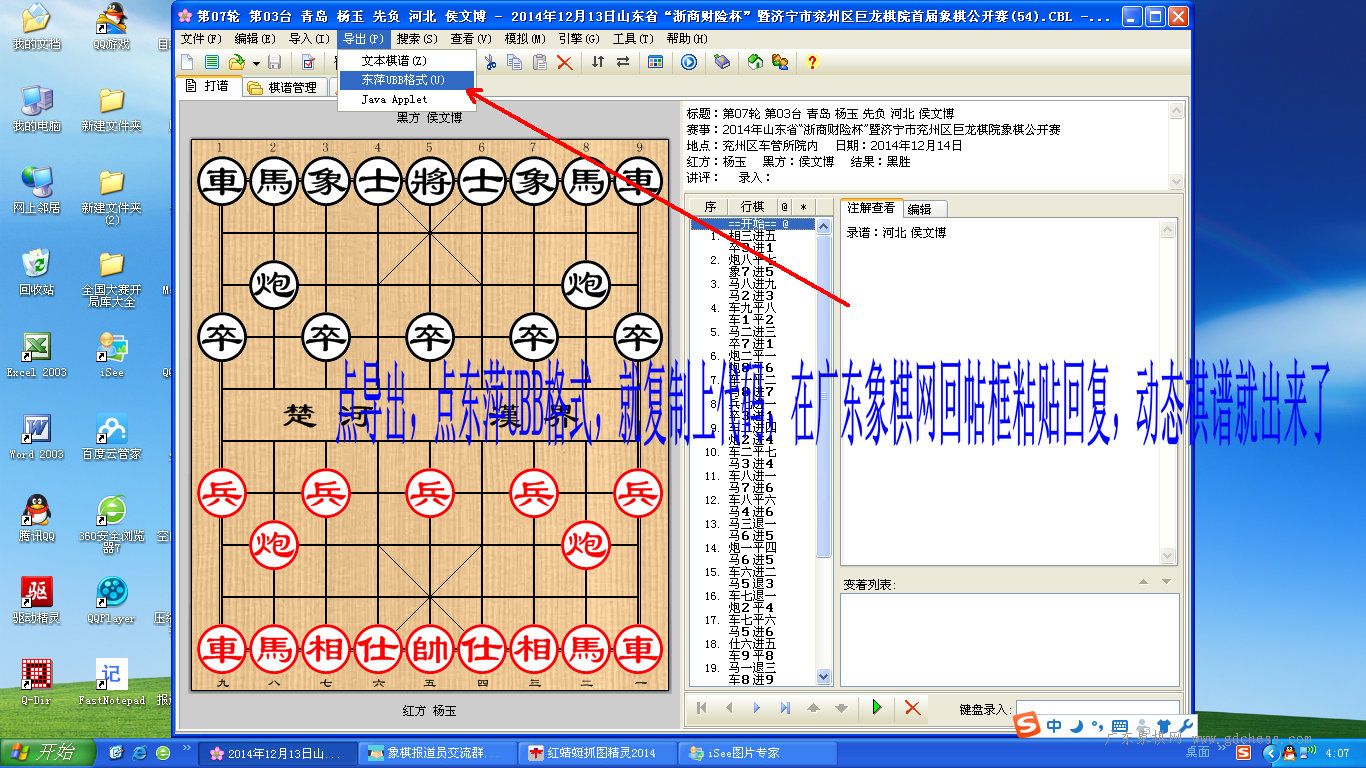The height and width of the screenshot is (768, 1366).
Task: Click the blue circular play toolbar icon
Action: point(689,62)
